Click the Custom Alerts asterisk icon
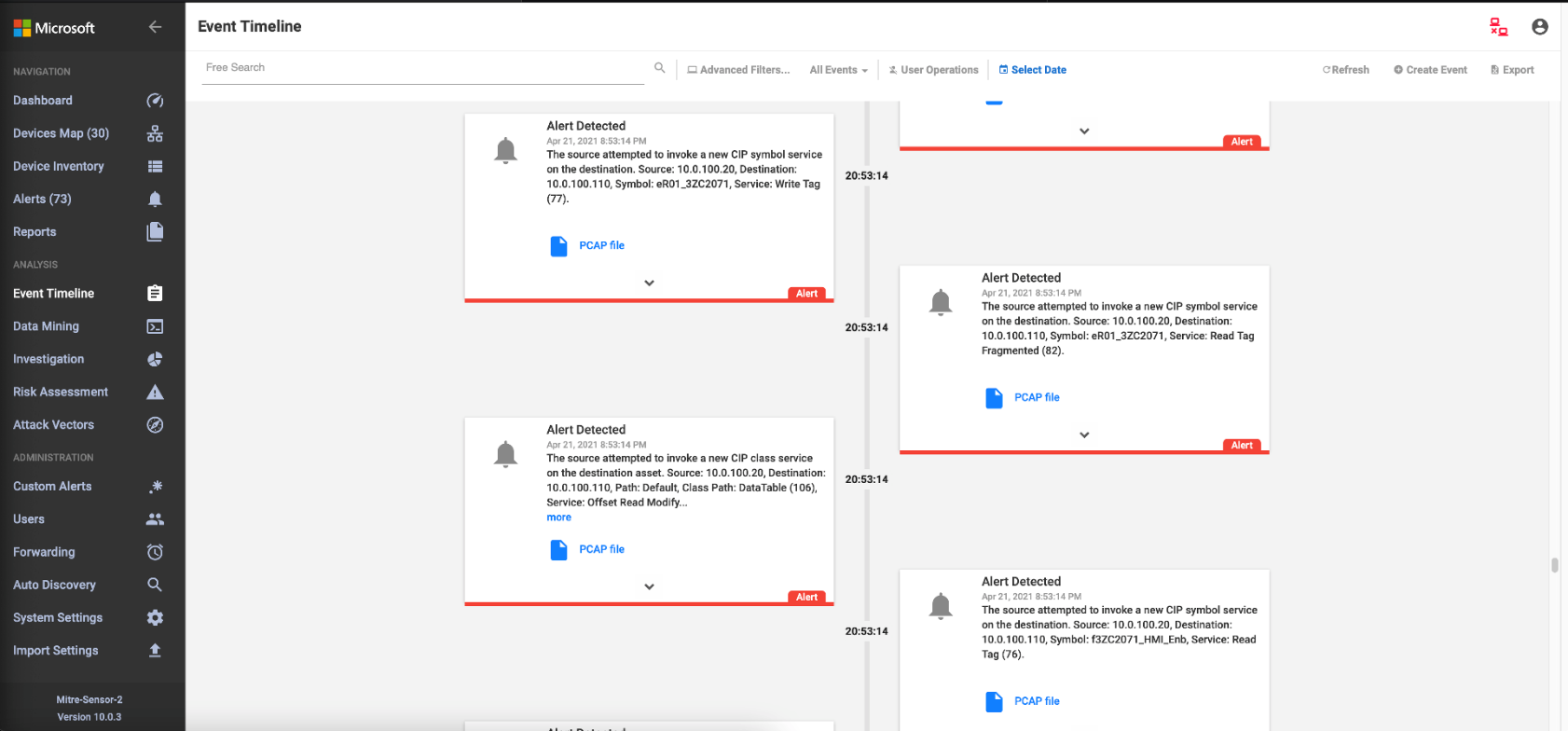The height and width of the screenshot is (731, 1568). pyautogui.click(x=156, y=486)
